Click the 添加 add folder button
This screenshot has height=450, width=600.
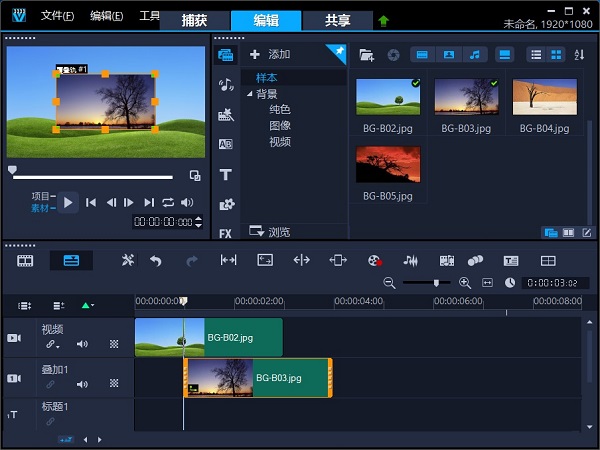(269, 54)
